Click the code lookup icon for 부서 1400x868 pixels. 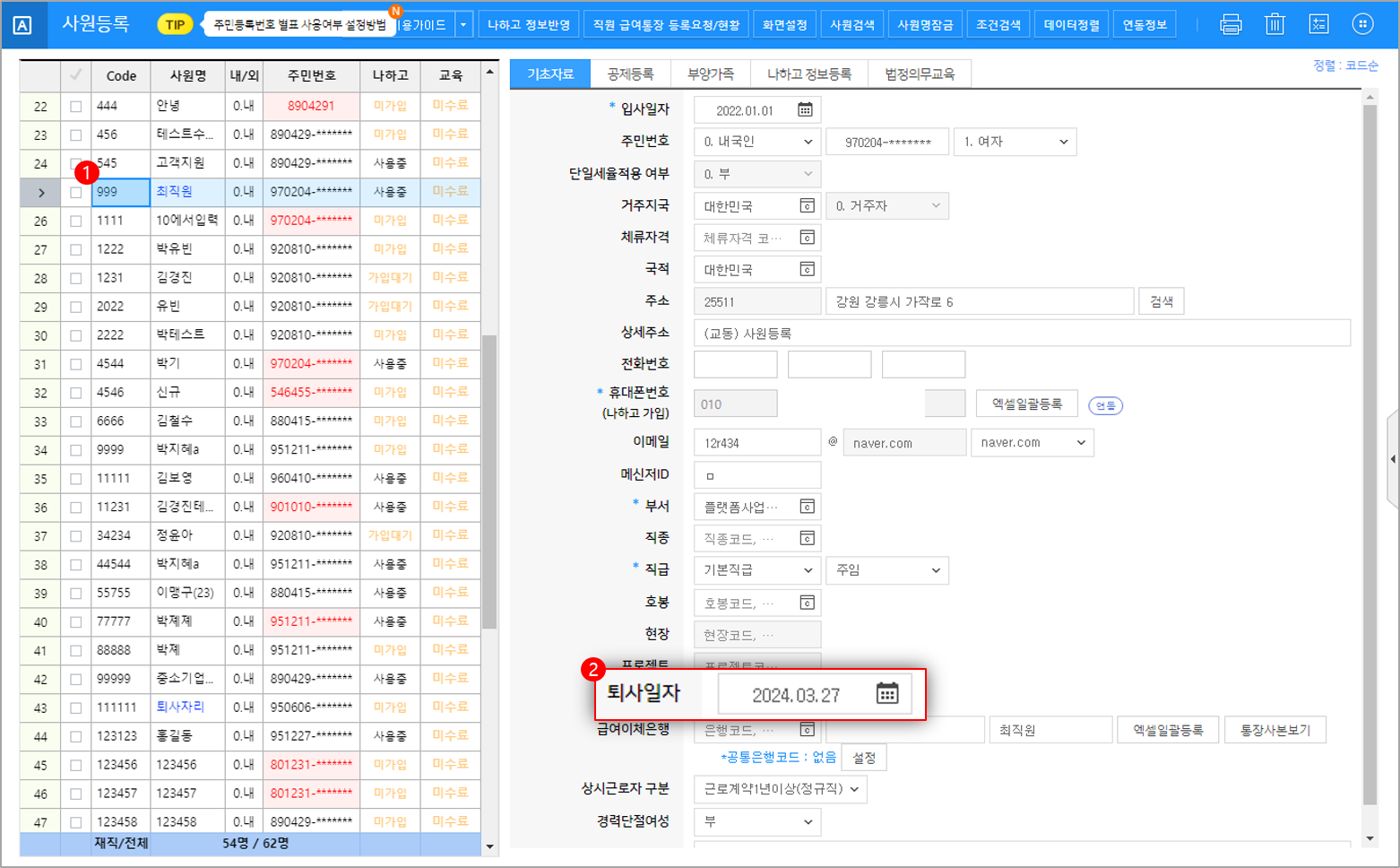pos(807,507)
